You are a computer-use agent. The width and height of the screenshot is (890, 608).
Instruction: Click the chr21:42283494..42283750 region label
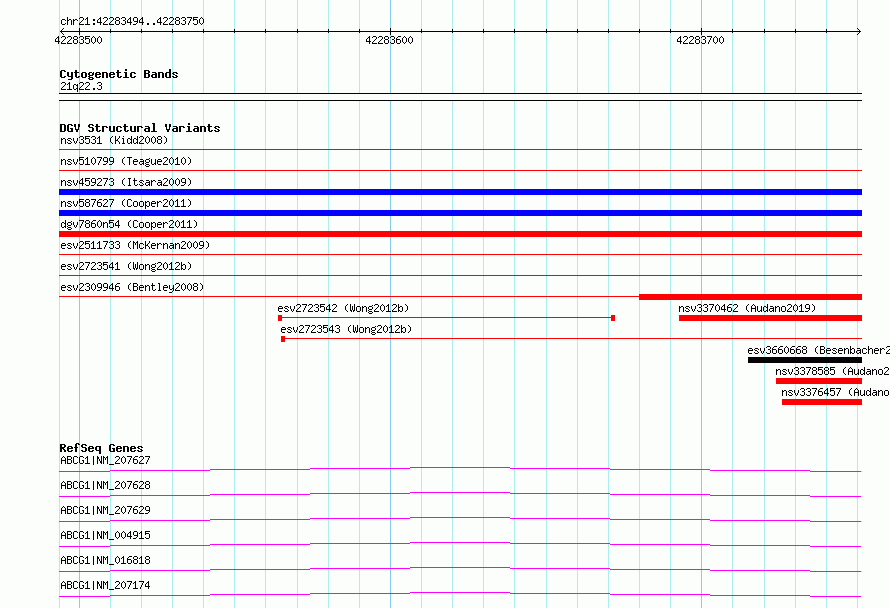click(x=132, y=21)
